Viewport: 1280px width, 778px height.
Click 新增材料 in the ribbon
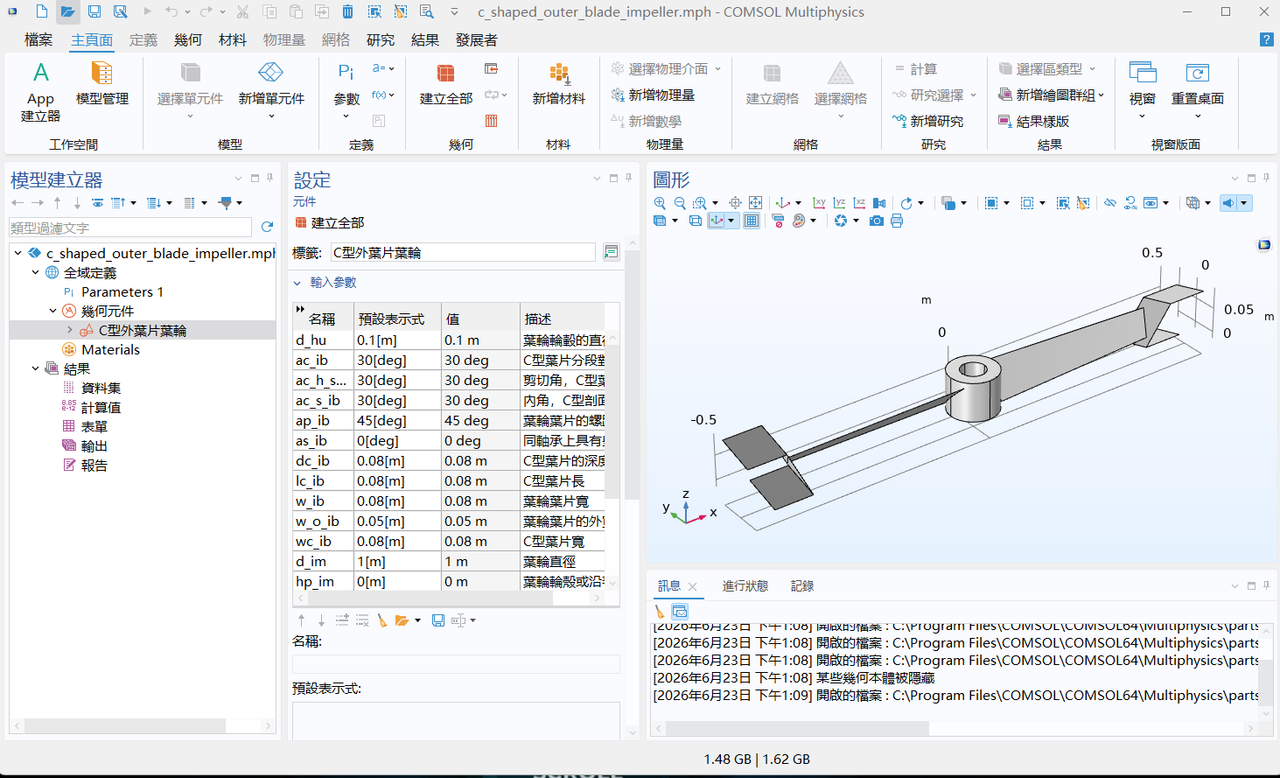click(x=559, y=84)
